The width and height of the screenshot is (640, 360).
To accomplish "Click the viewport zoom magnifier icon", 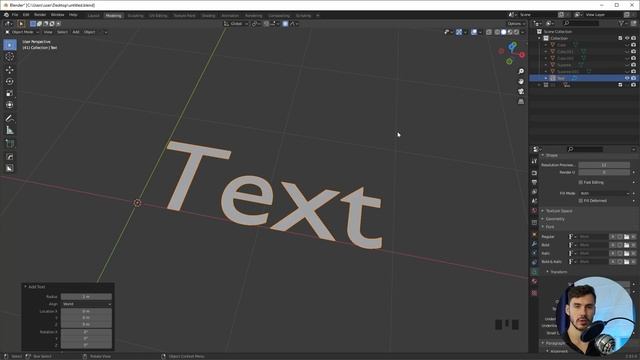I will click(521, 71).
